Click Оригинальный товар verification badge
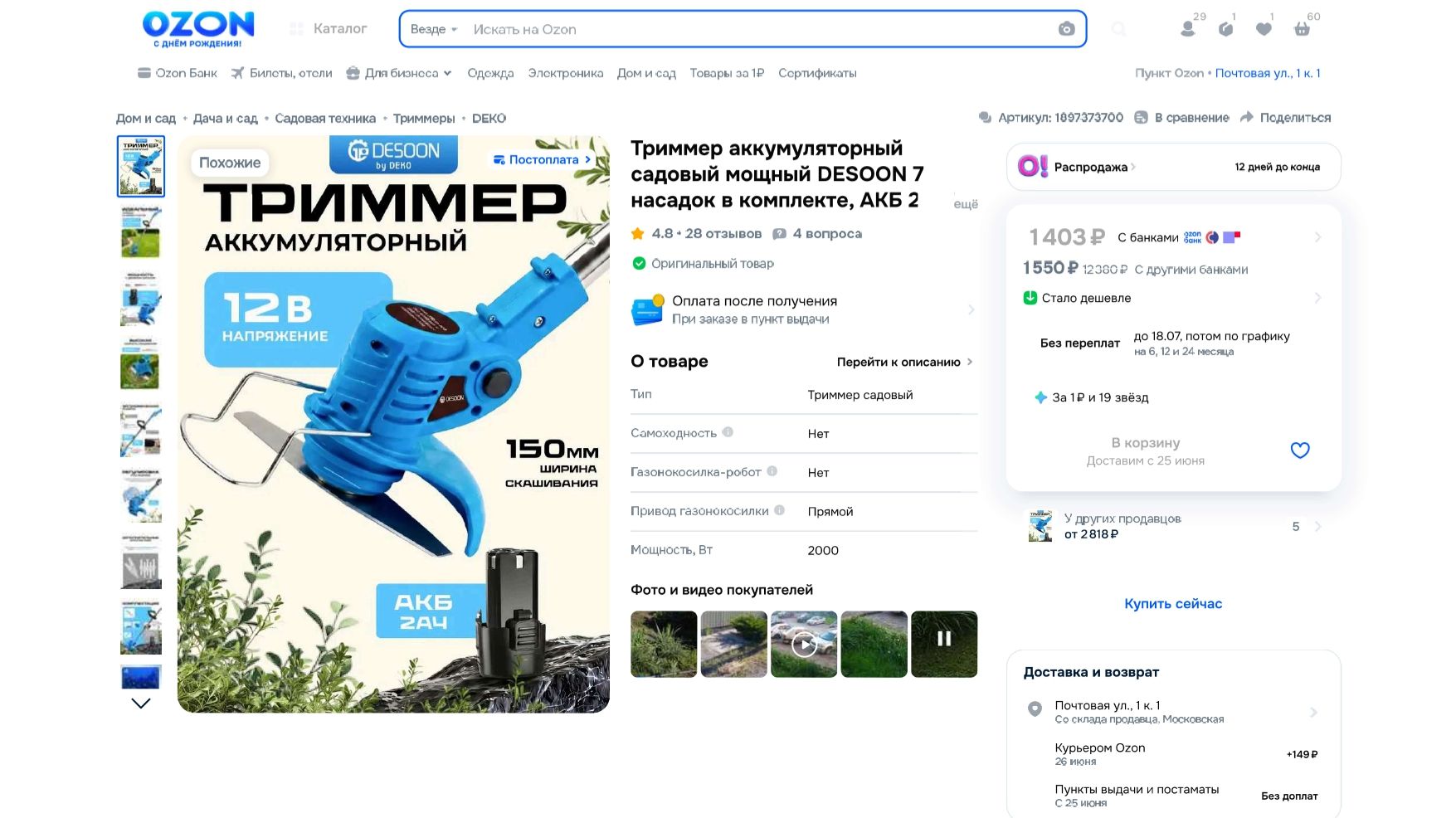1456x818 pixels. click(x=703, y=264)
